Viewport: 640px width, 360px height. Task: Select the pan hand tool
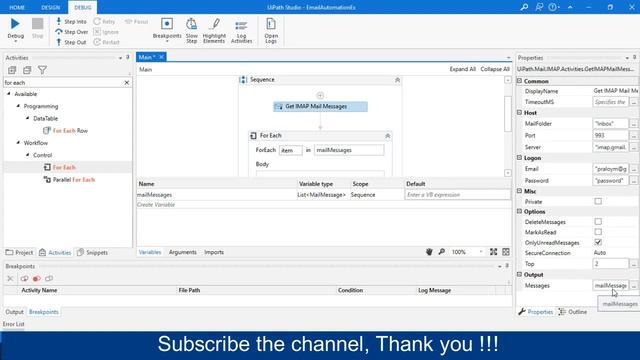coord(429,252)
